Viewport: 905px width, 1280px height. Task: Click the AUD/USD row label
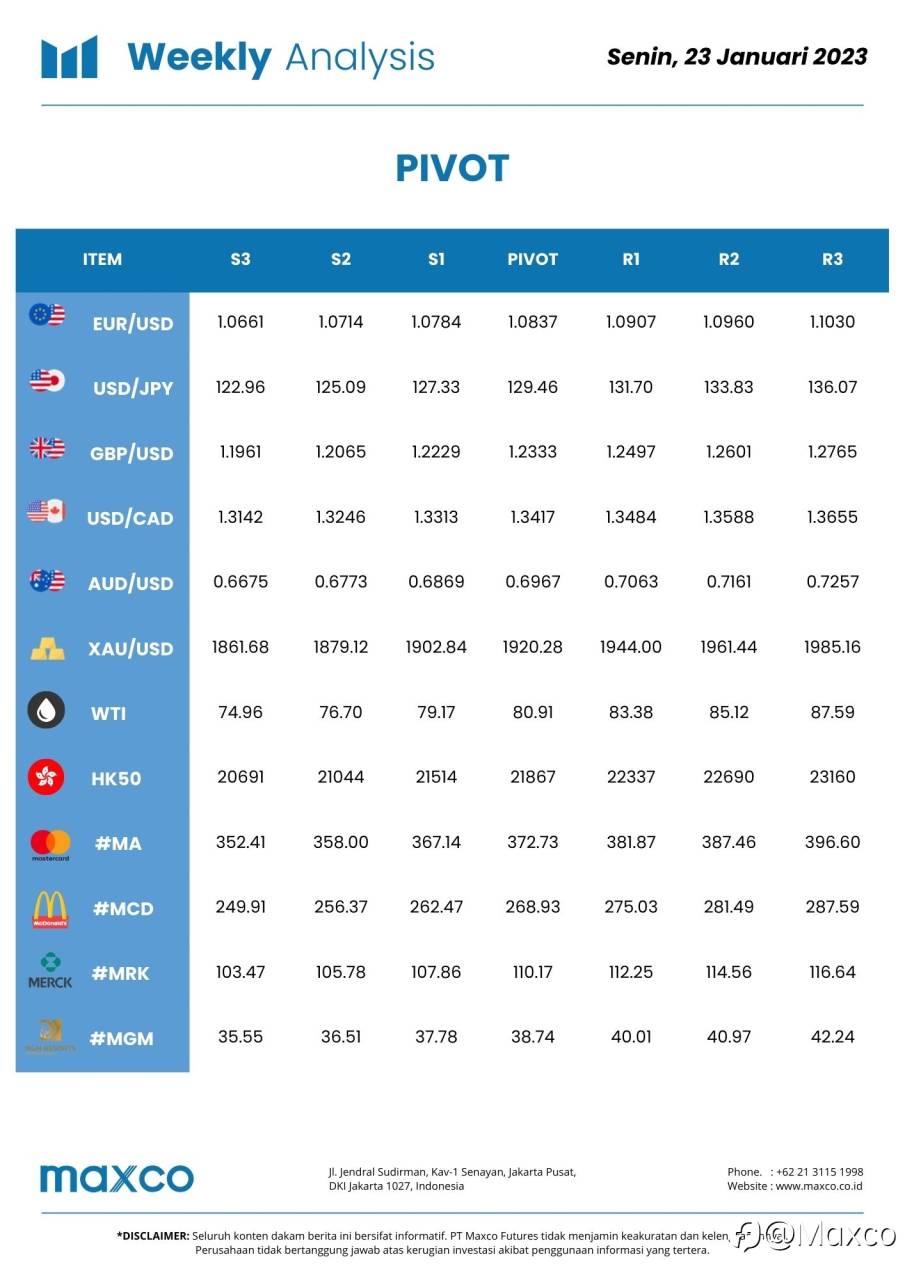tap(130, 584)
